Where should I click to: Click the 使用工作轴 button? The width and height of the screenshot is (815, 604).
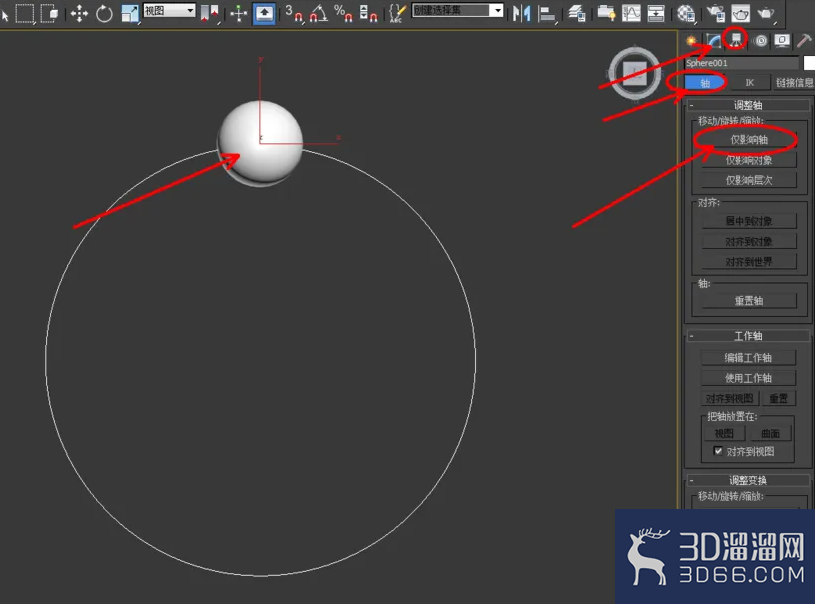tap(748, 378)
